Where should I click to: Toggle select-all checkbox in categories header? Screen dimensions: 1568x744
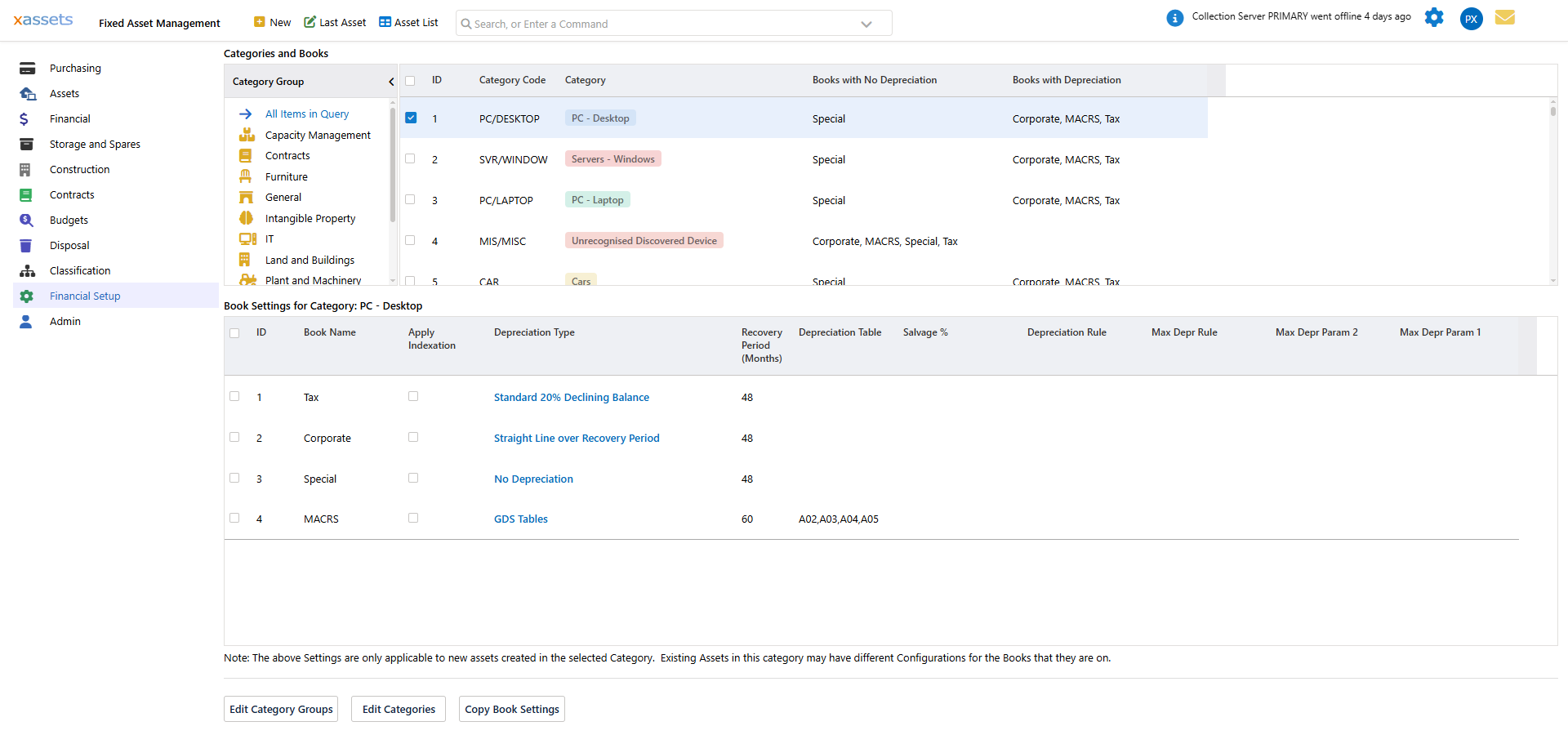click(x=410, y=81)
